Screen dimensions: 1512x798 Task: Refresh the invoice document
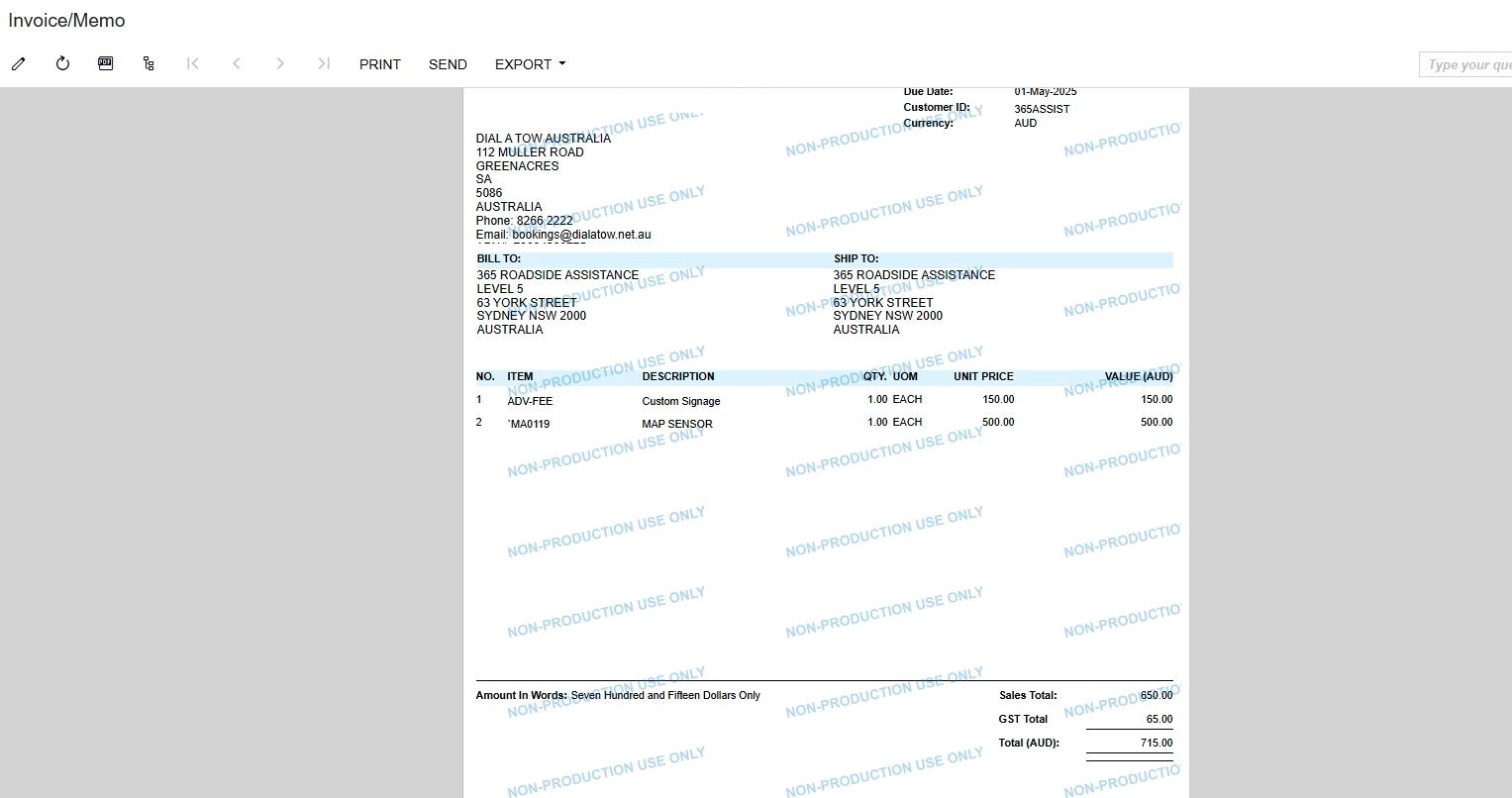click(x=61, y=63)
